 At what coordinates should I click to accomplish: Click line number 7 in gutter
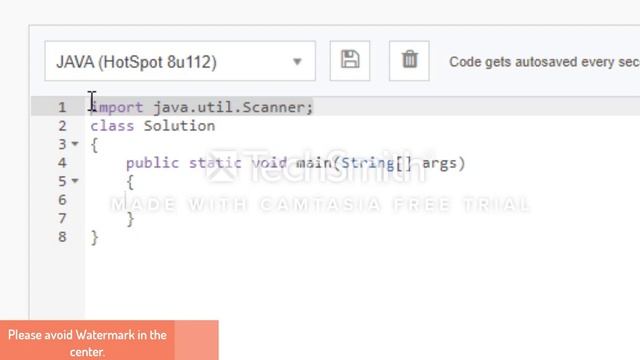click(x=62, y=218)
